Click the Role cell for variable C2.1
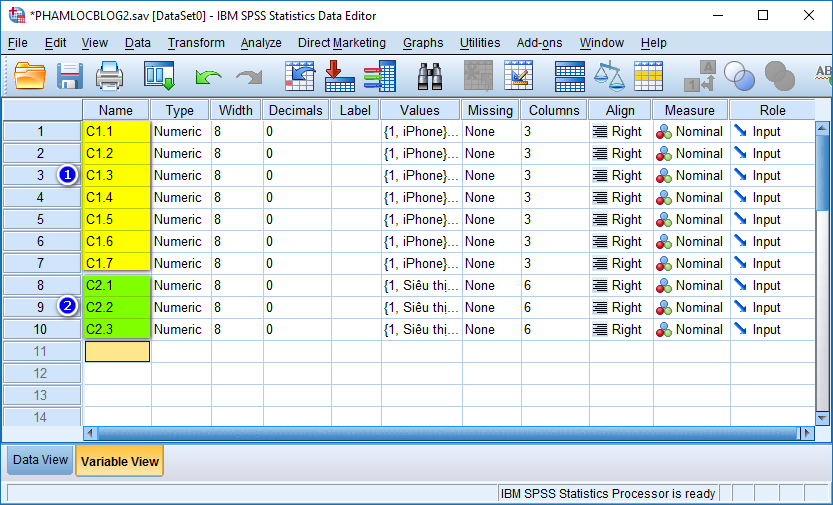Screen dimensions: 833x505 click(x=772, y=286)
